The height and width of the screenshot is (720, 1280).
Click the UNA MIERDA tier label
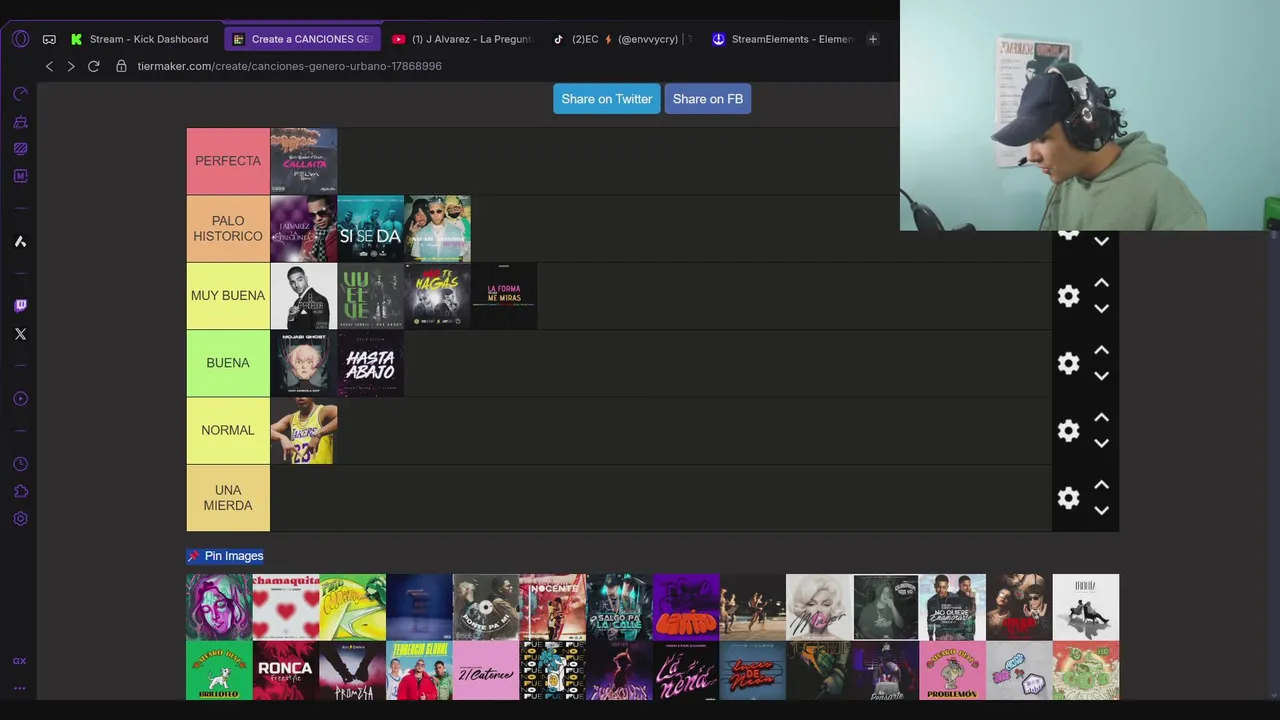click(x=228, y=498)
